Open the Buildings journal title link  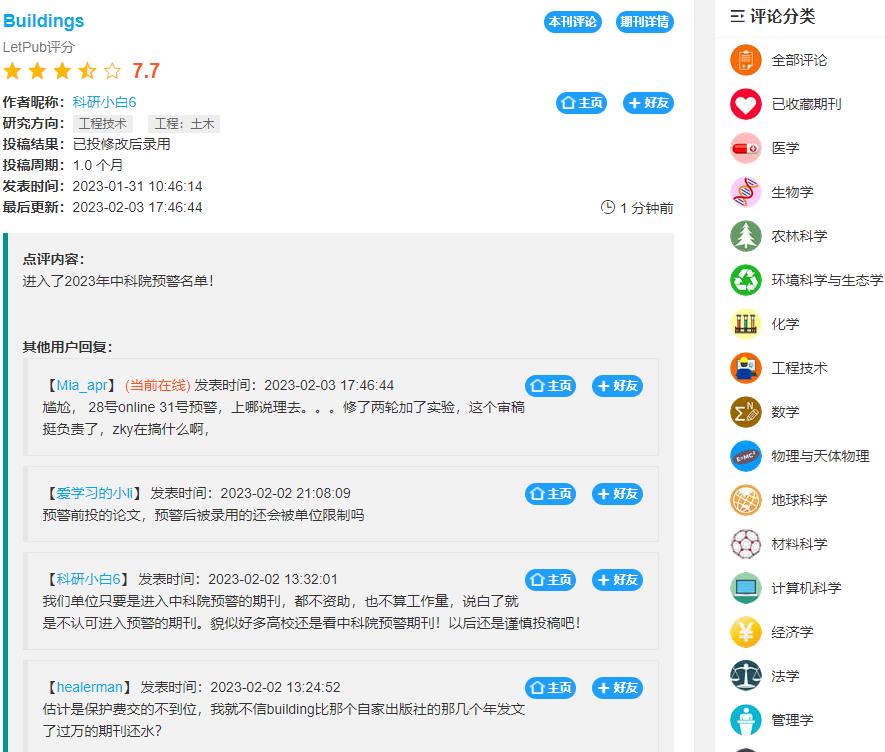click(x=43, y=21)
